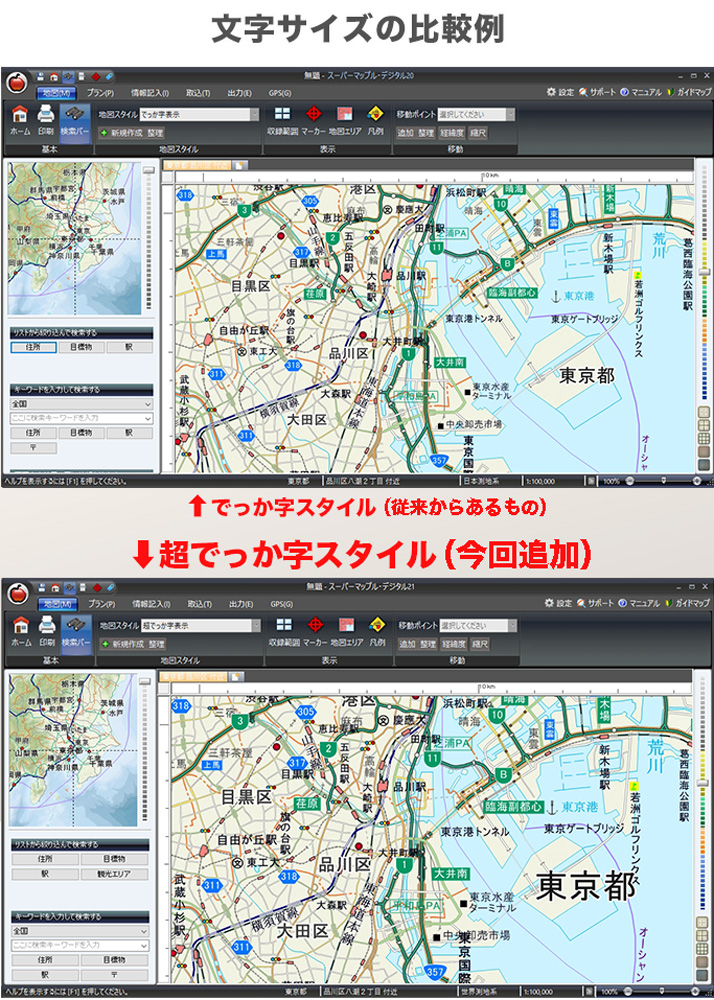Click the new map tab icon in the デジタル20 window

(x=238, y=165)
